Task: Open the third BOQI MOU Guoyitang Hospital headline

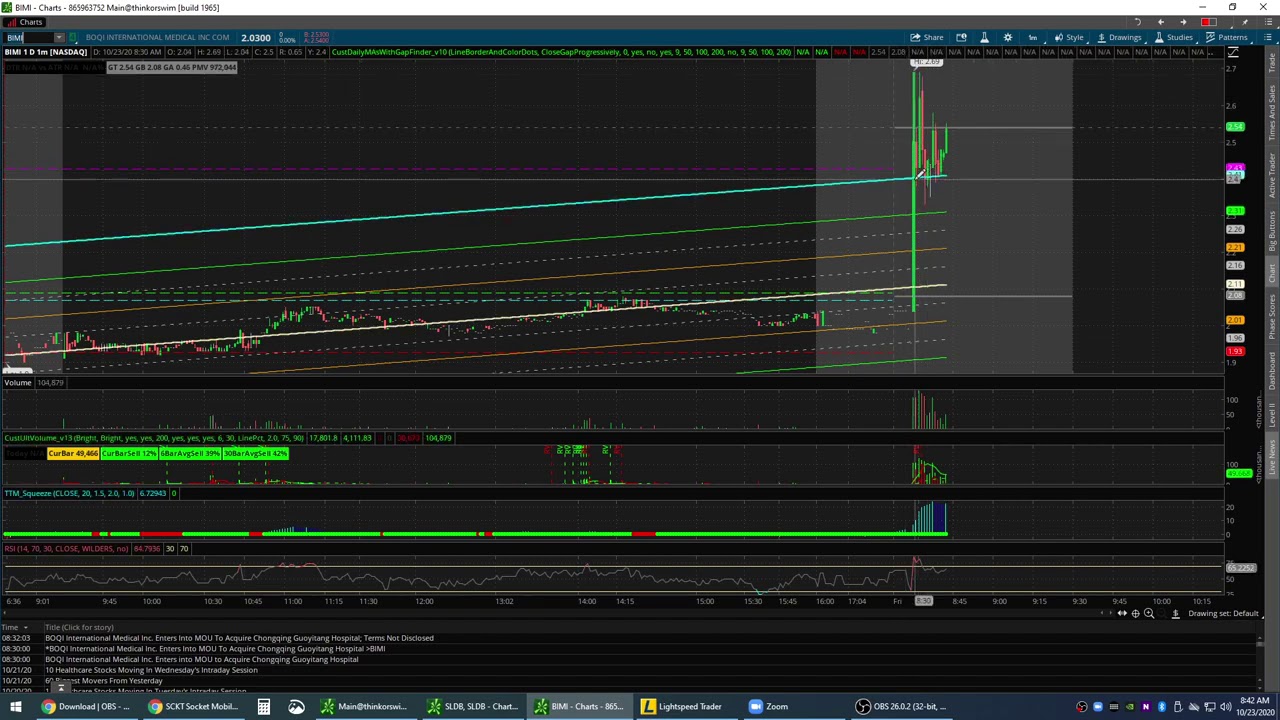Action: coord(201,660)
